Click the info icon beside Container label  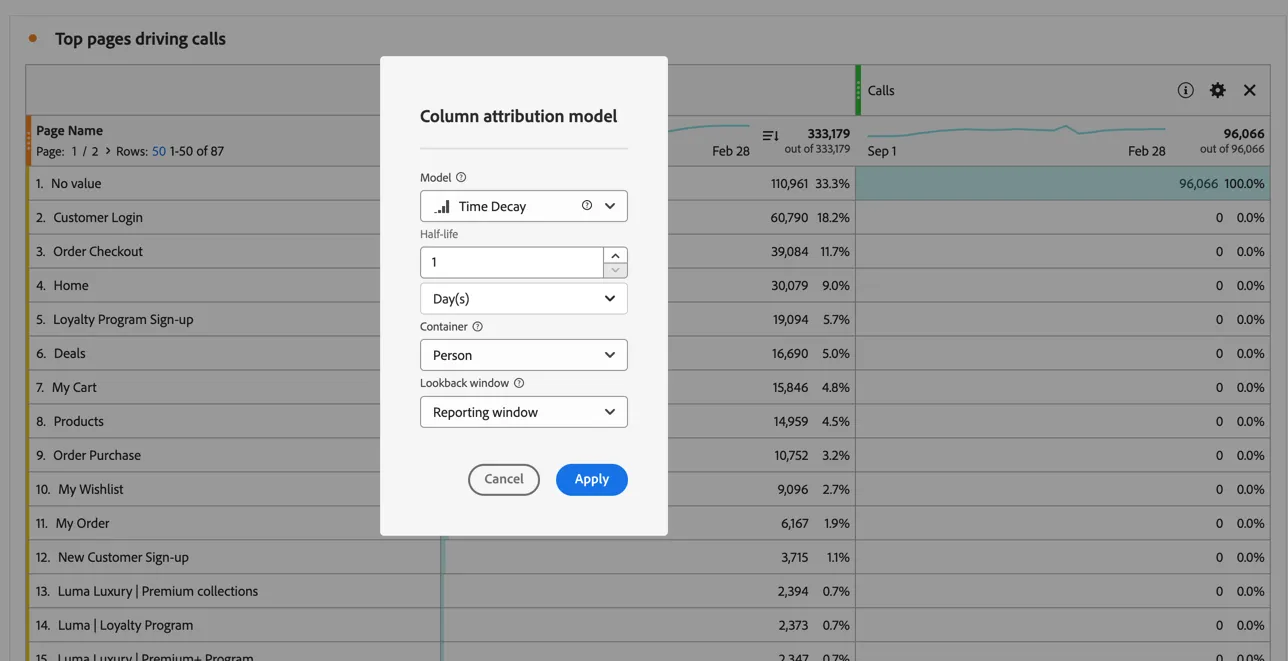pyautogui.click(x=477, y=326)
